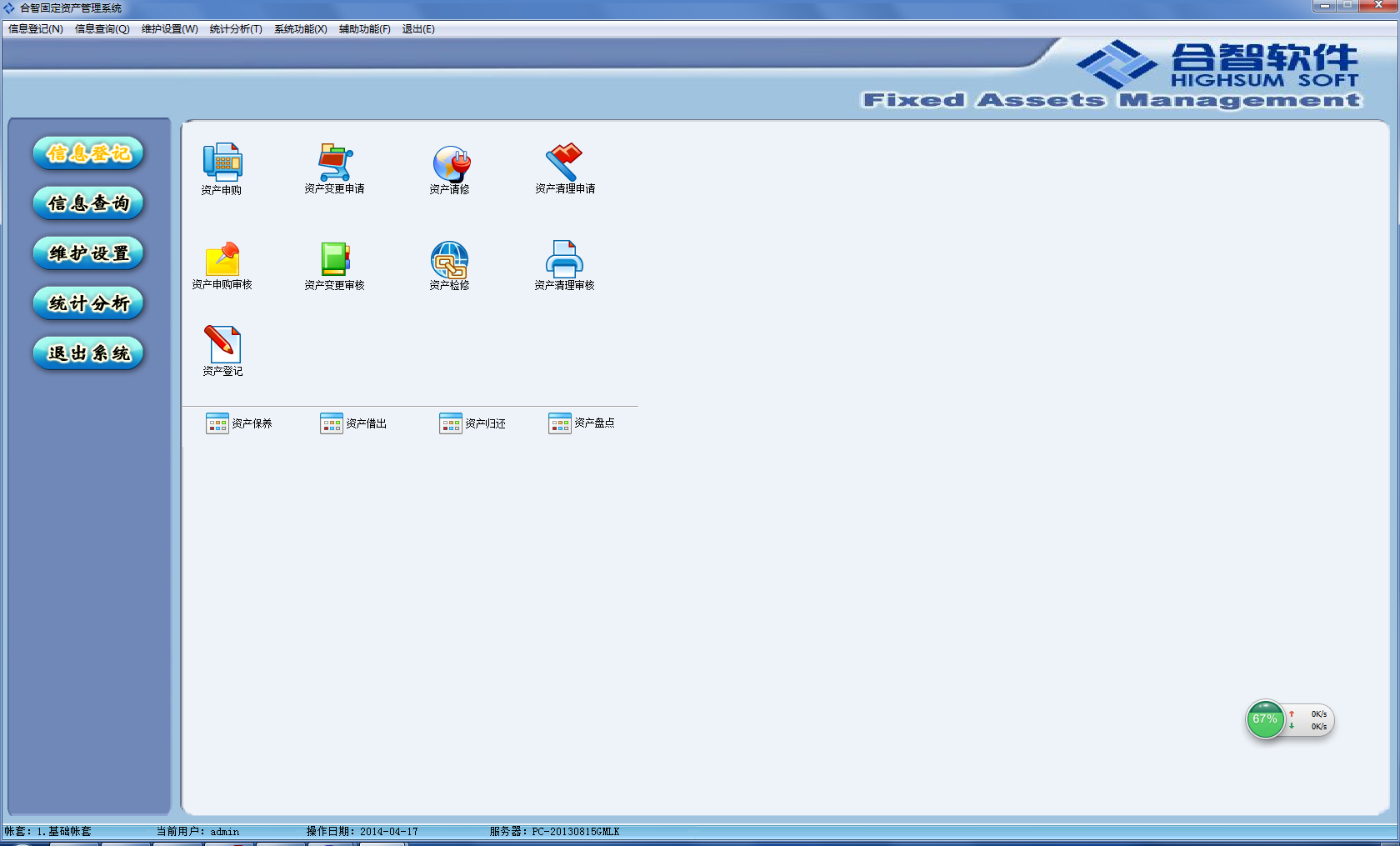The width and height of the screenshot is (1400, 846).
Task: Open the 维护设置(W) menu
Action: click(x=170, y=29)
